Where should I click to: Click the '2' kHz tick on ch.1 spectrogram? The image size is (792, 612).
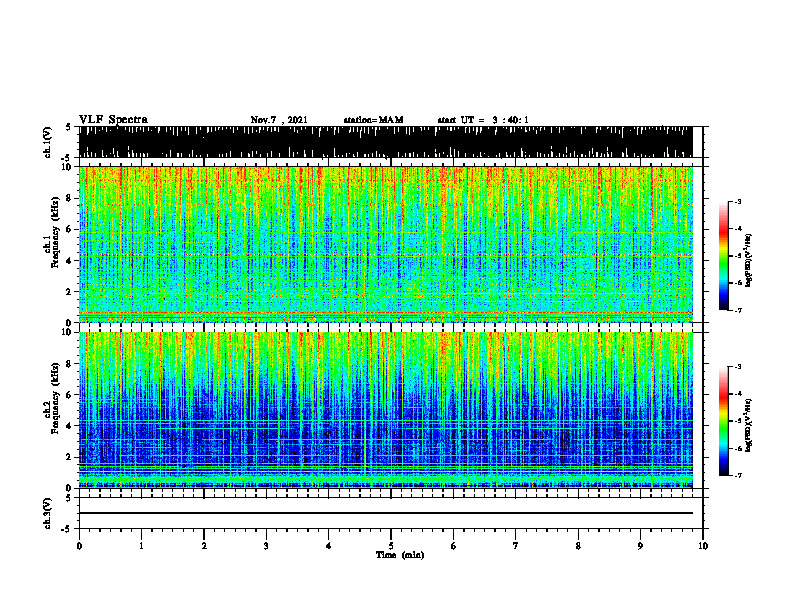70,292
